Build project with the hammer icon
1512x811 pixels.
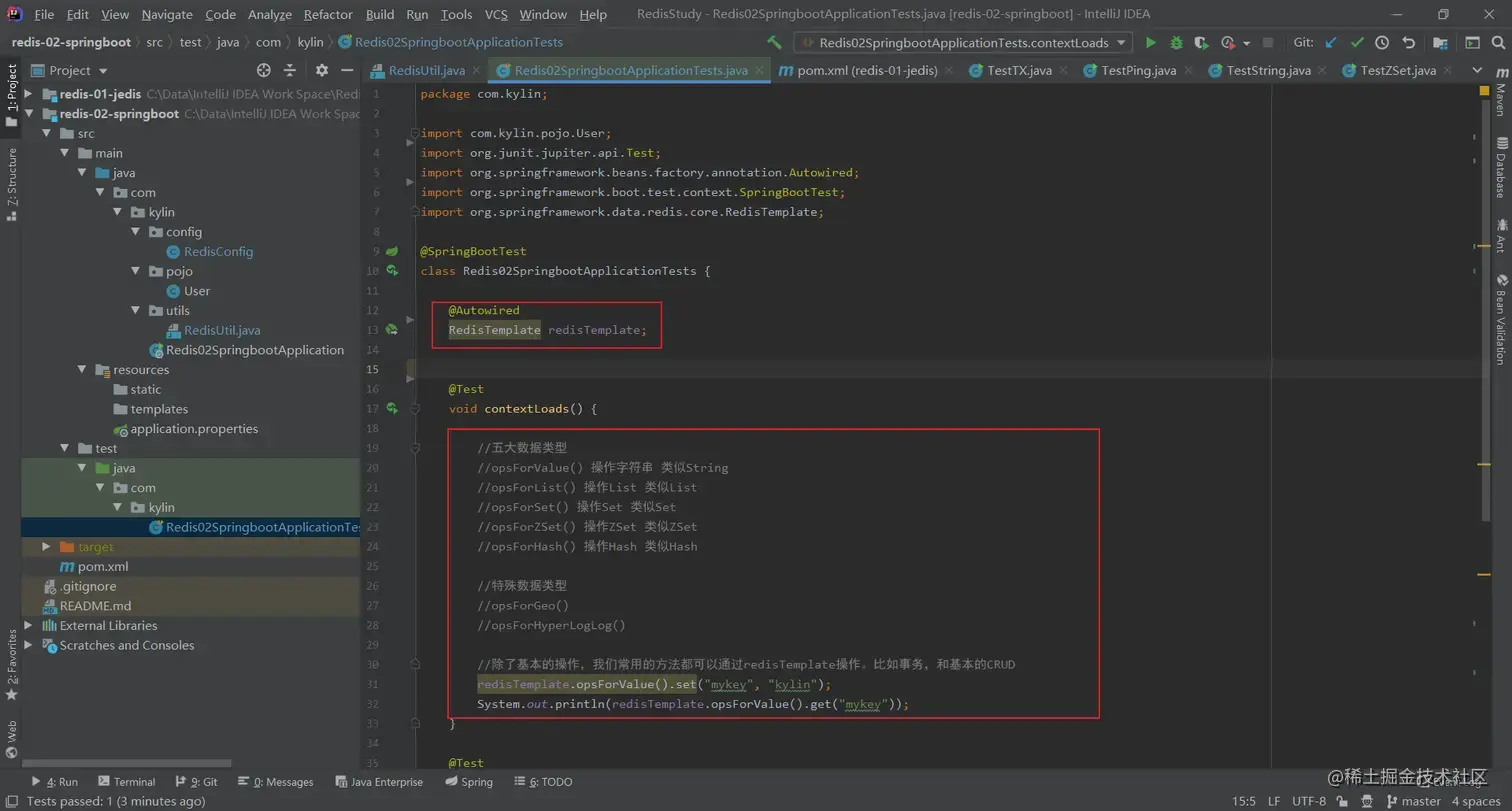coord(774,43)
